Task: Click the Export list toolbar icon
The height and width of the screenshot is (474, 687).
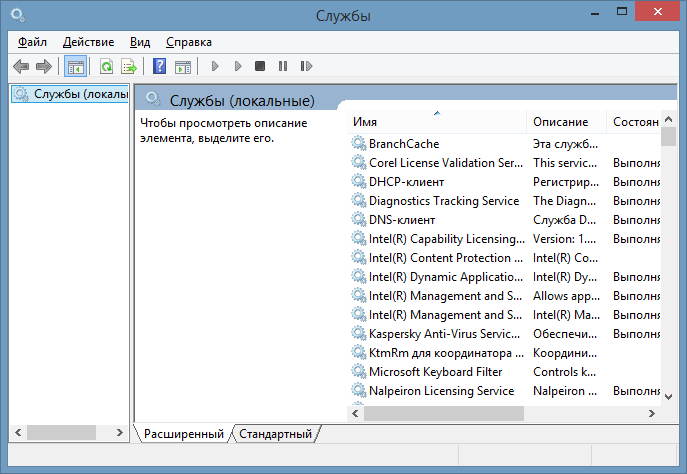Action: [129, 67]
